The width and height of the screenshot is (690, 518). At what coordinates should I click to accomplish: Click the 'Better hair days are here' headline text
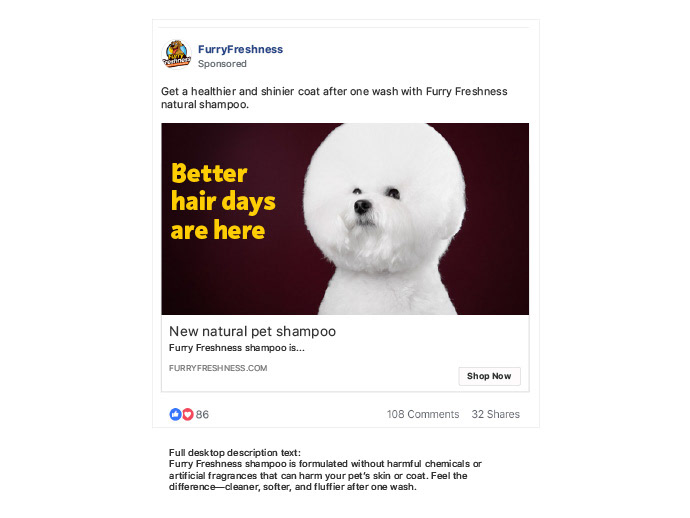pos(223,202)
